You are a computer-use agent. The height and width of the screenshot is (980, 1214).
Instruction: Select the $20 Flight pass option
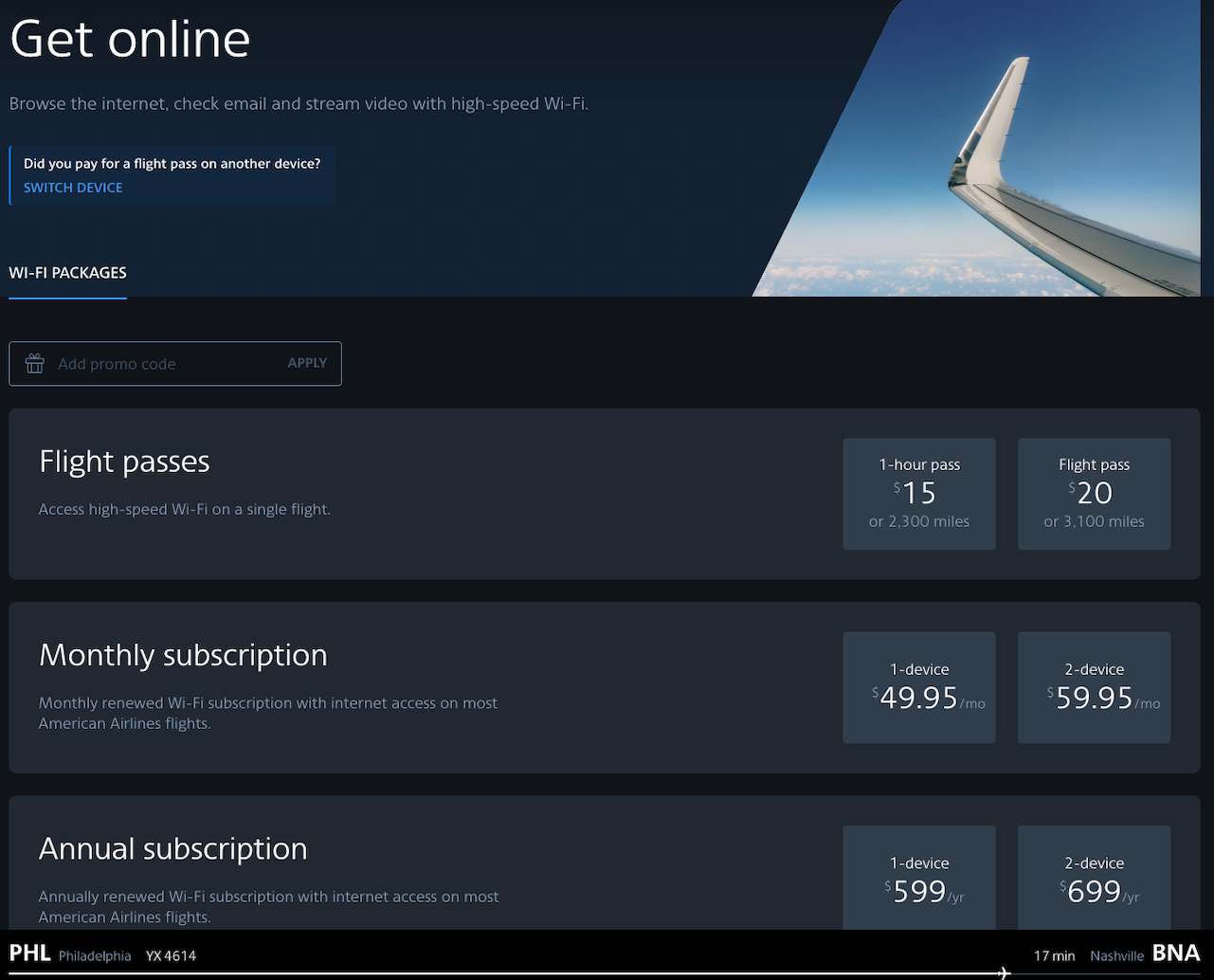point(1094,494)
